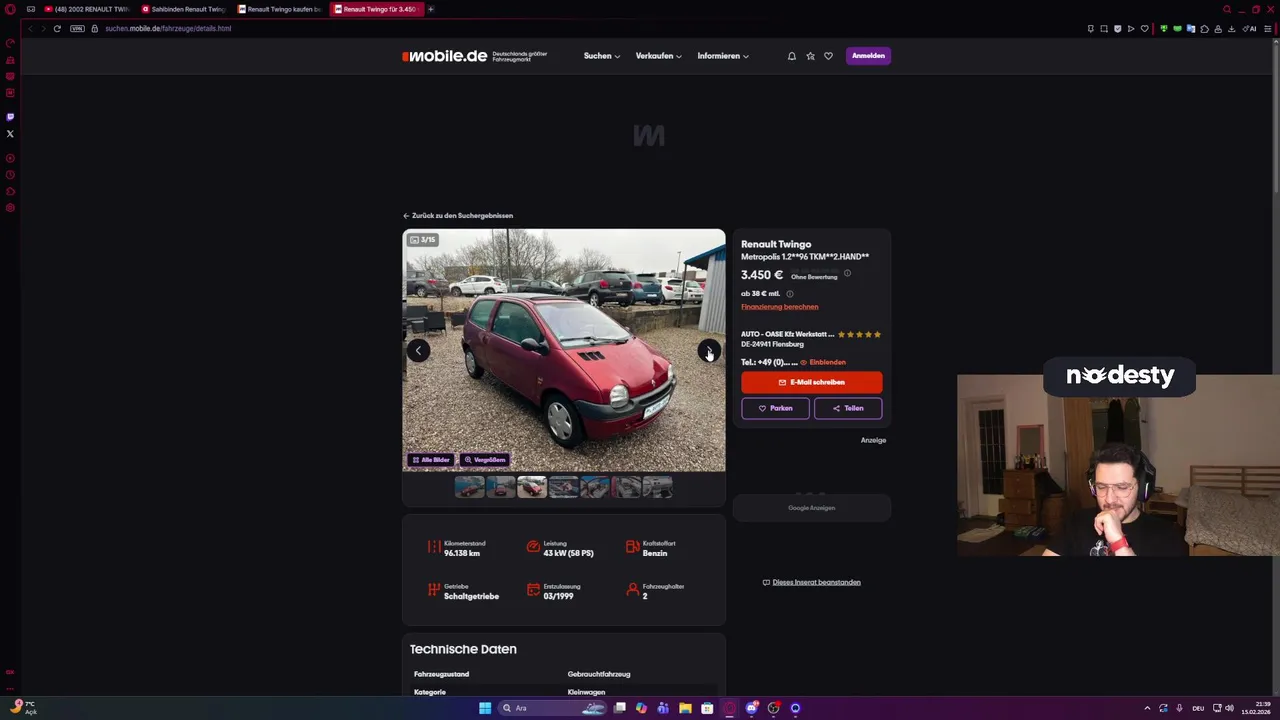
Task: Click Zurück zu den Suchergebnissen link
Action: coord(458,216)
